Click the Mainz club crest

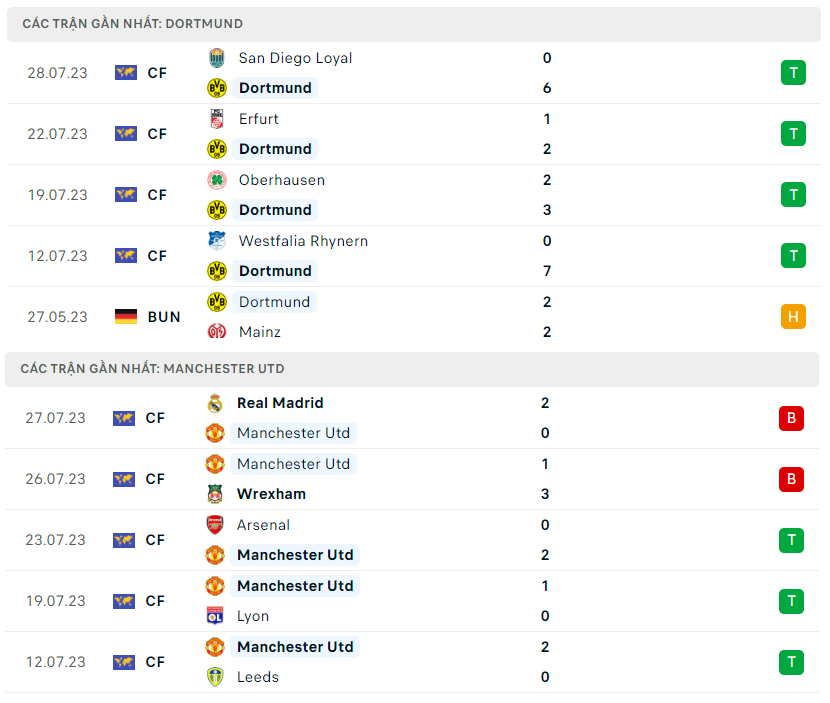click(x=216, y=332)
